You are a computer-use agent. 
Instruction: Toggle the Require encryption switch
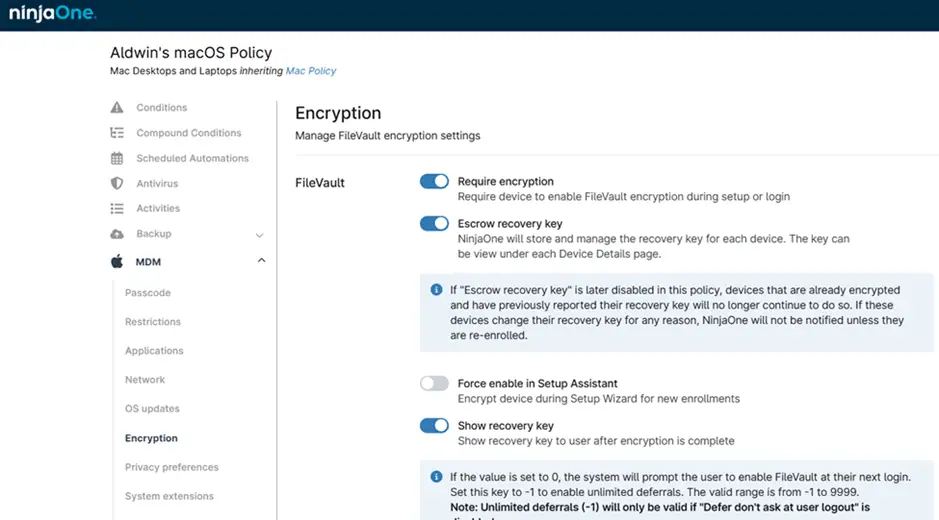(x=434, y=181)
